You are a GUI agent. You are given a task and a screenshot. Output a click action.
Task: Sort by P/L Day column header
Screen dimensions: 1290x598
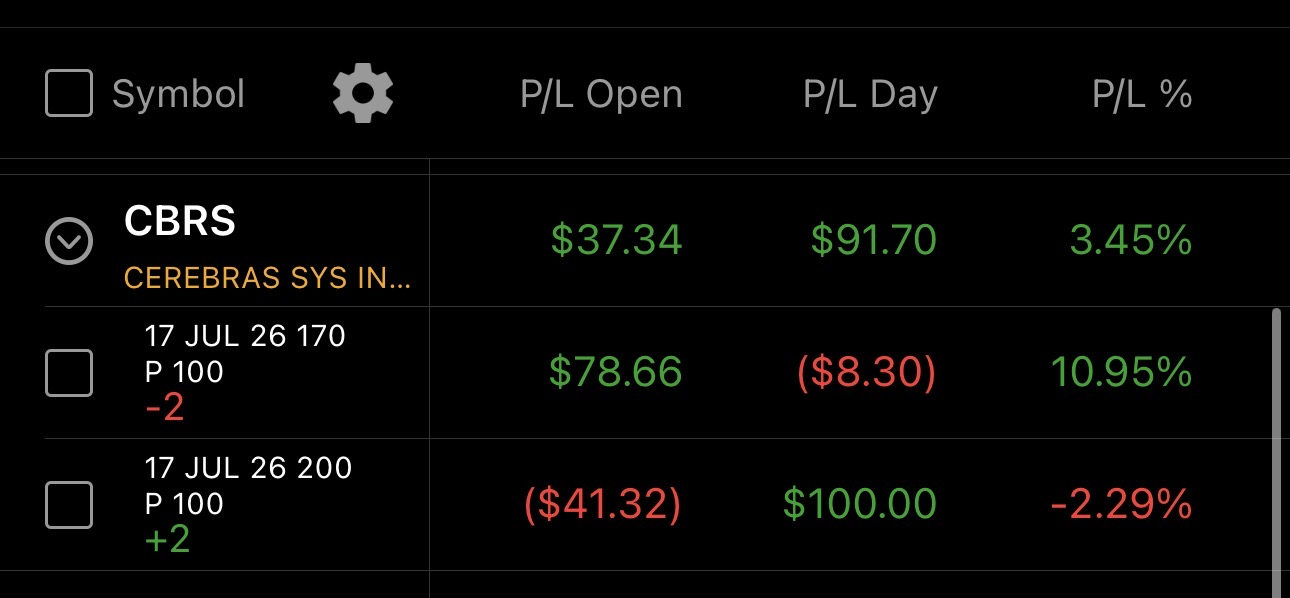click(x=870, y=94)
